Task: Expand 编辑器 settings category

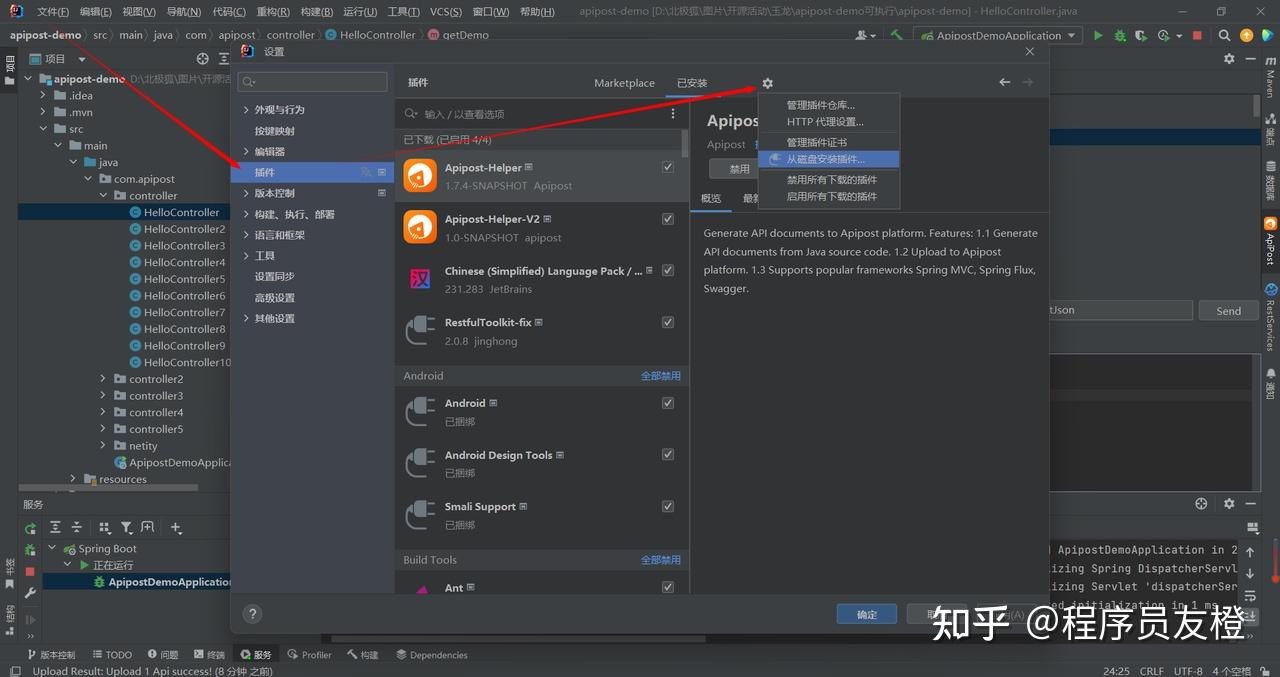Action: (246, 152)
